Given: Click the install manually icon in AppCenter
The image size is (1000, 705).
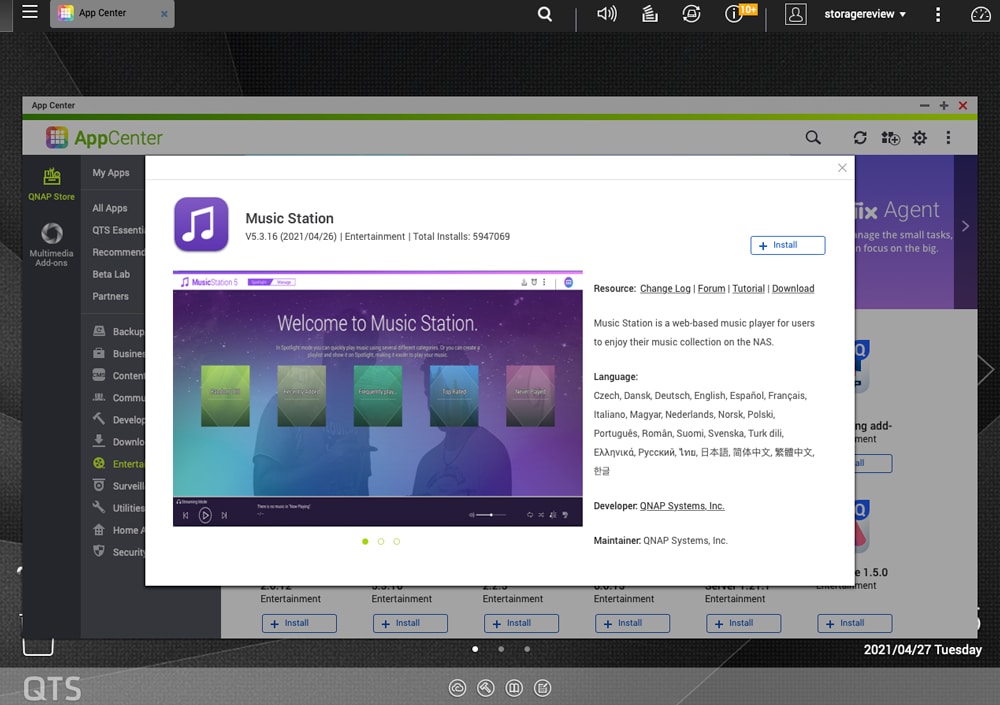Looking at the screenshot, I should 890,137.
